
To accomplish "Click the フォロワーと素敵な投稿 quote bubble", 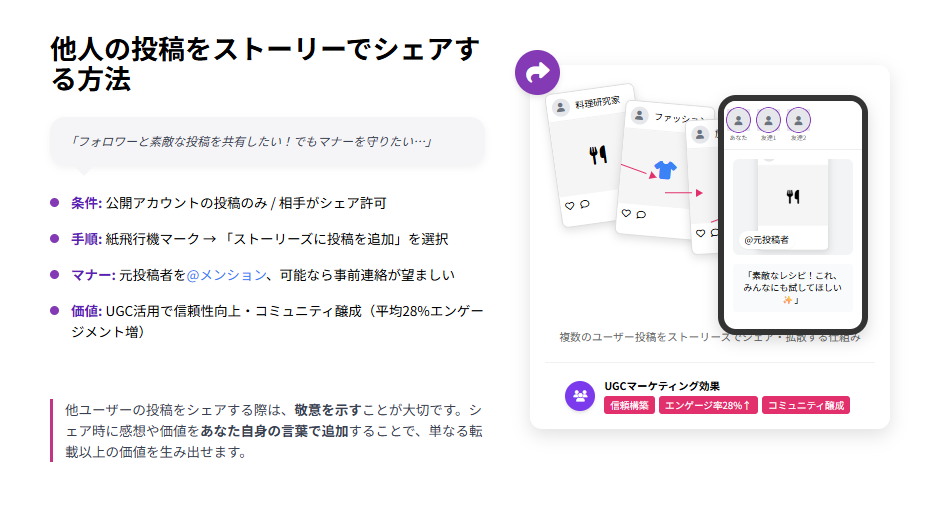I will click(x=266, y=141).
